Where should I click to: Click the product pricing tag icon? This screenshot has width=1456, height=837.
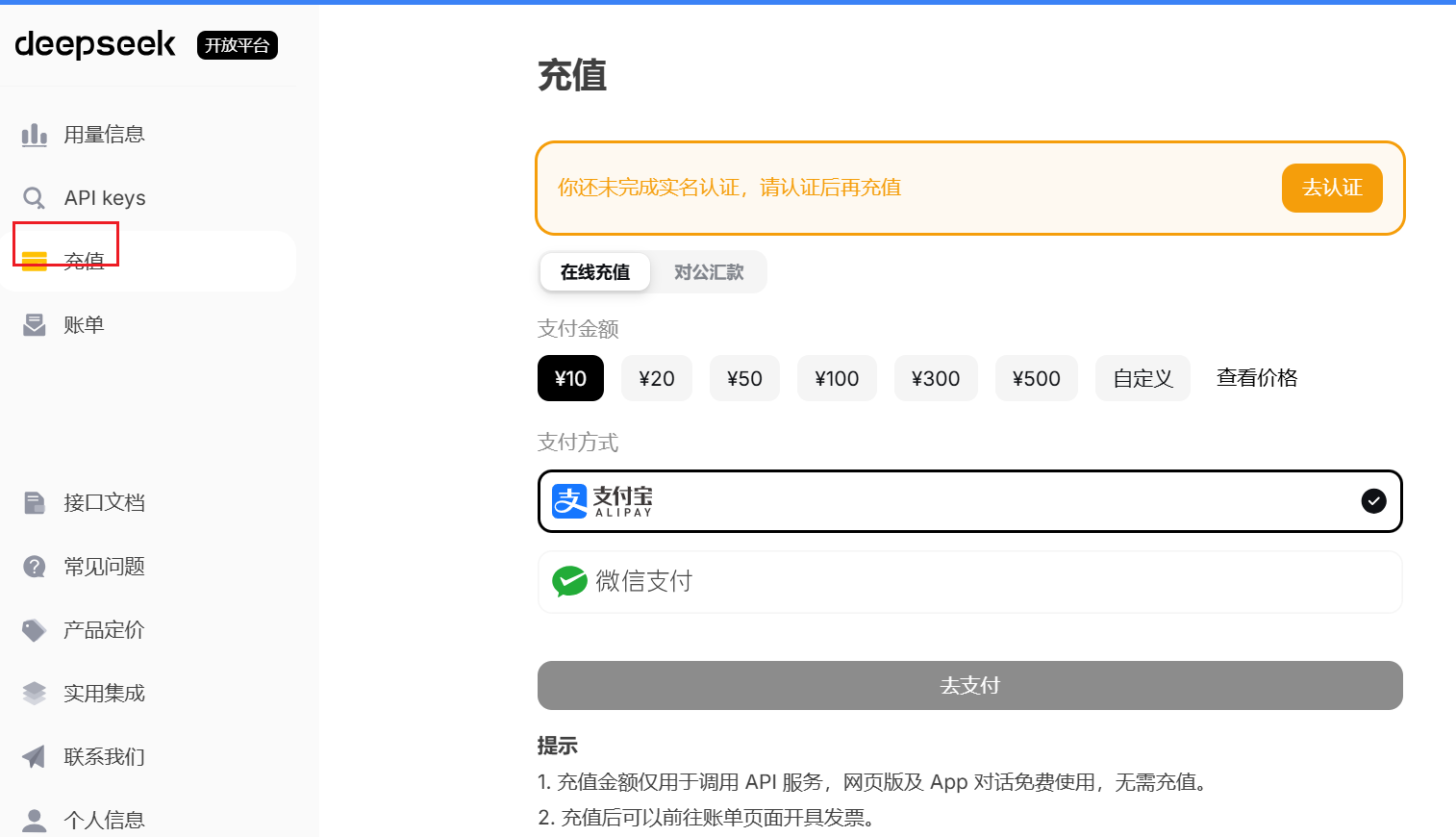[35, 630]
